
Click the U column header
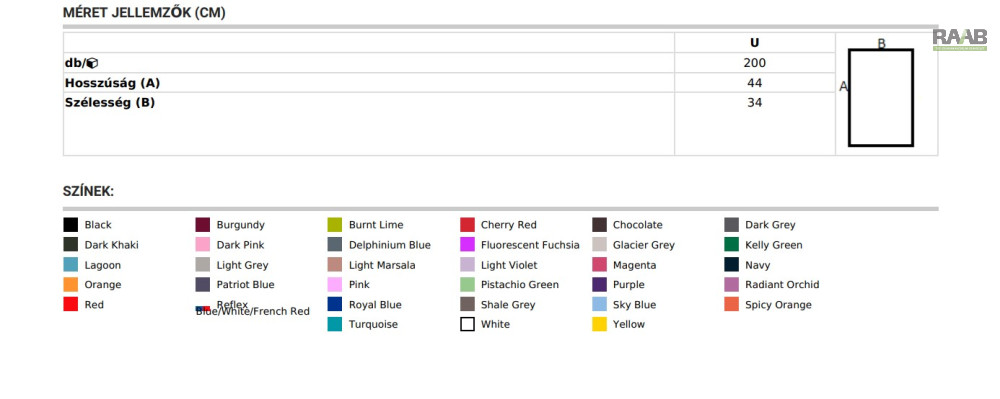754,43
